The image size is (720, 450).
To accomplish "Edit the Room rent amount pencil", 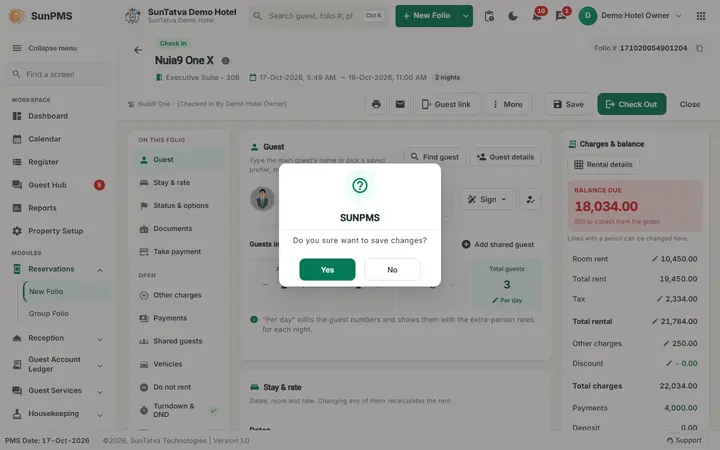I will [655, 259].
